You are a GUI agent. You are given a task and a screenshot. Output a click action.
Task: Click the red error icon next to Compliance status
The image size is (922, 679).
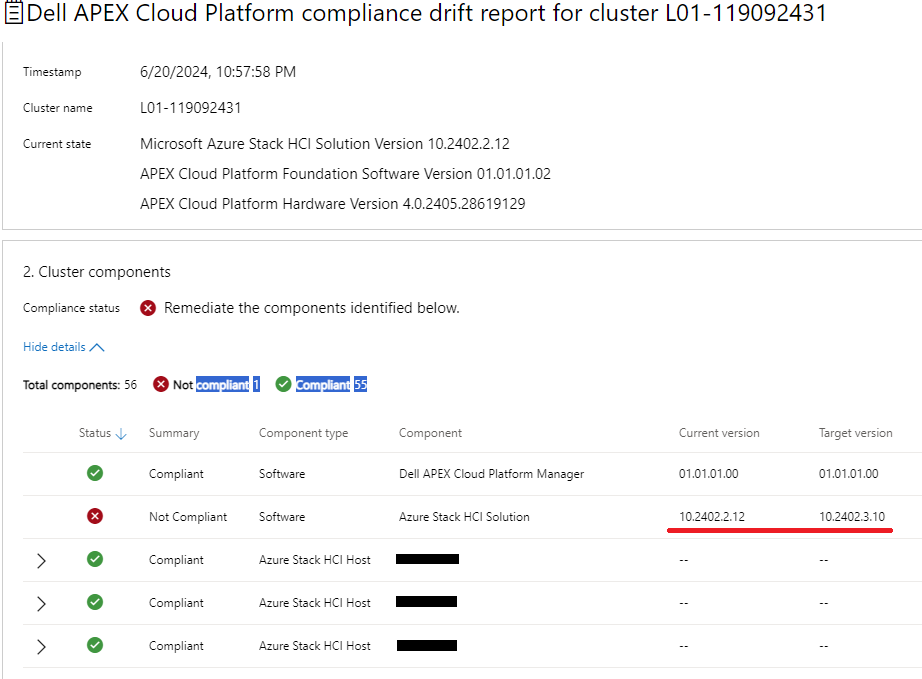point(148,308)
